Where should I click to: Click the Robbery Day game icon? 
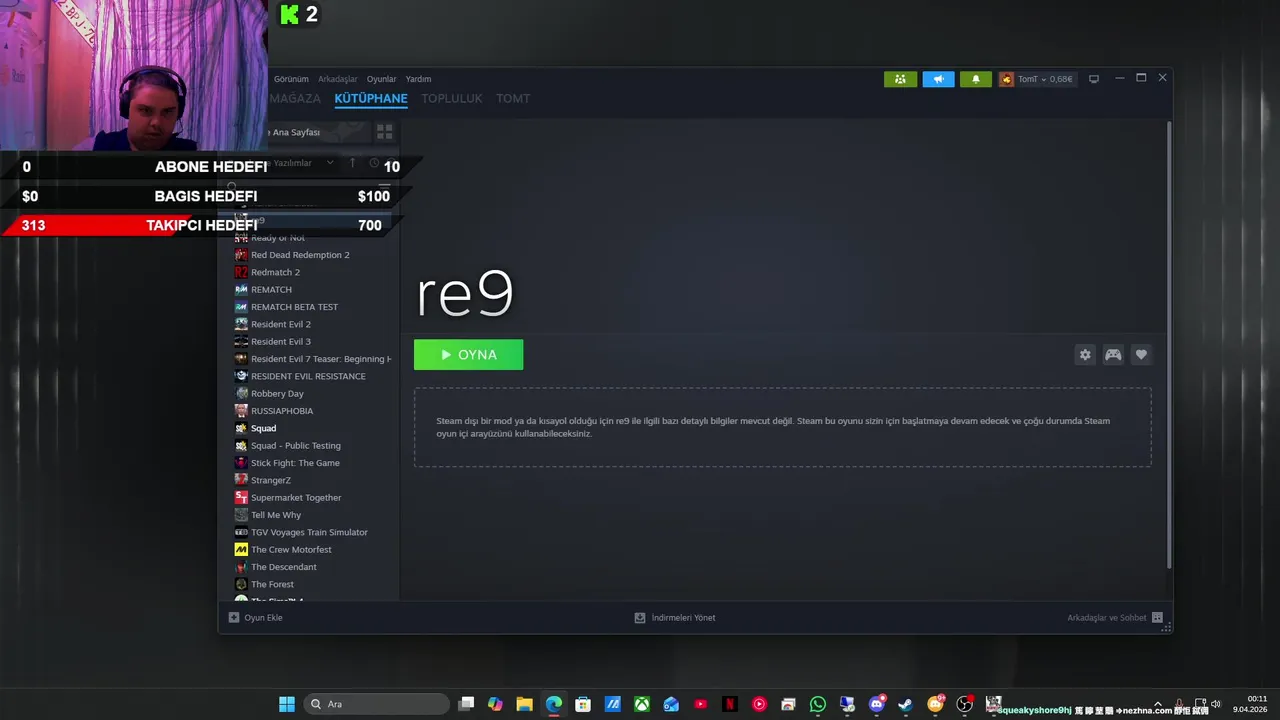coord(241,393)
